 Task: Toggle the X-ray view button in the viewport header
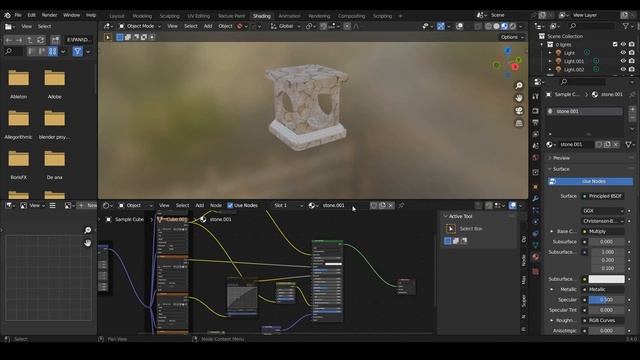click(x=478, y=26)
